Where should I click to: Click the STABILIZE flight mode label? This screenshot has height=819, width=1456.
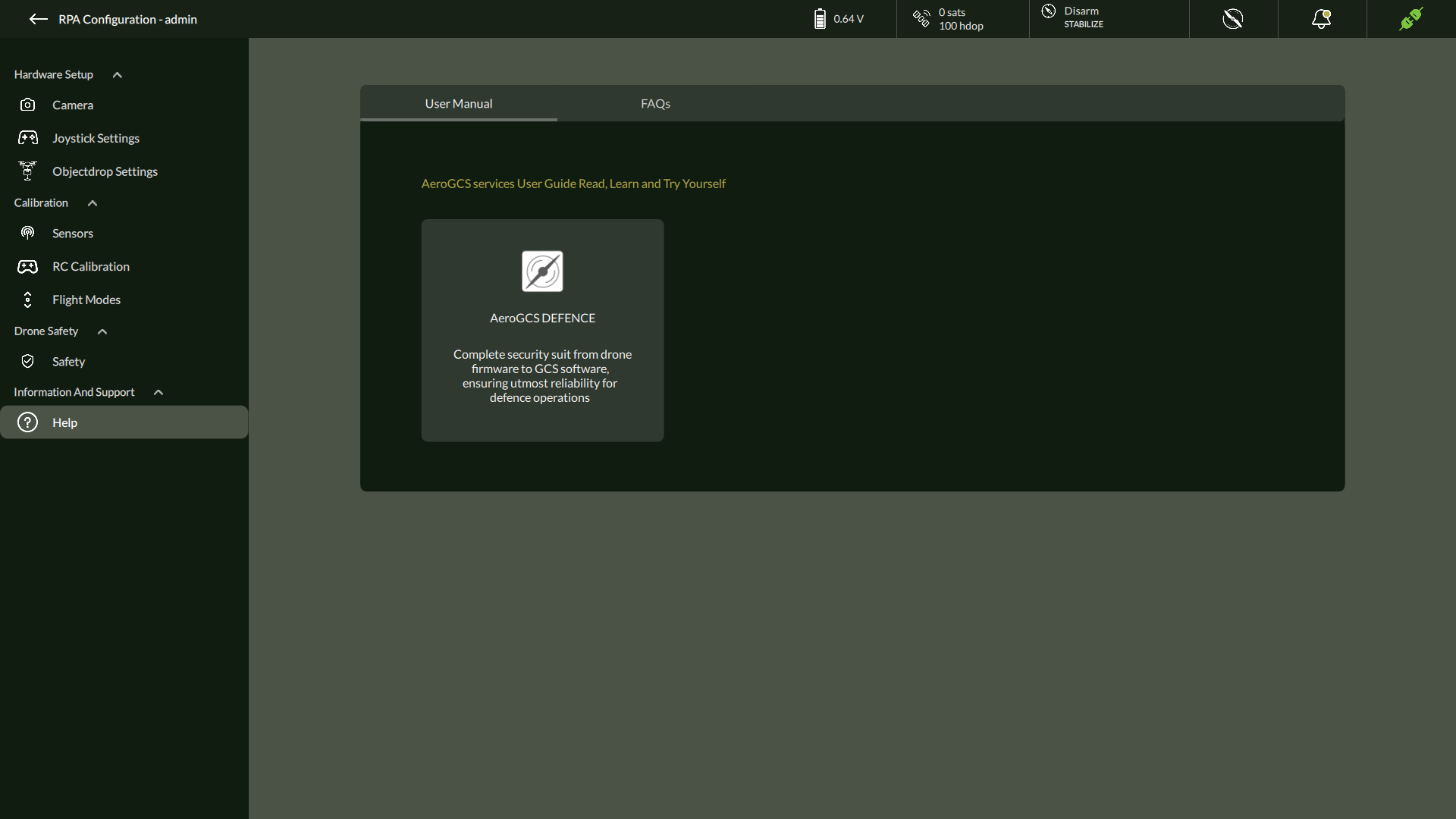(x=1084, y=24)
